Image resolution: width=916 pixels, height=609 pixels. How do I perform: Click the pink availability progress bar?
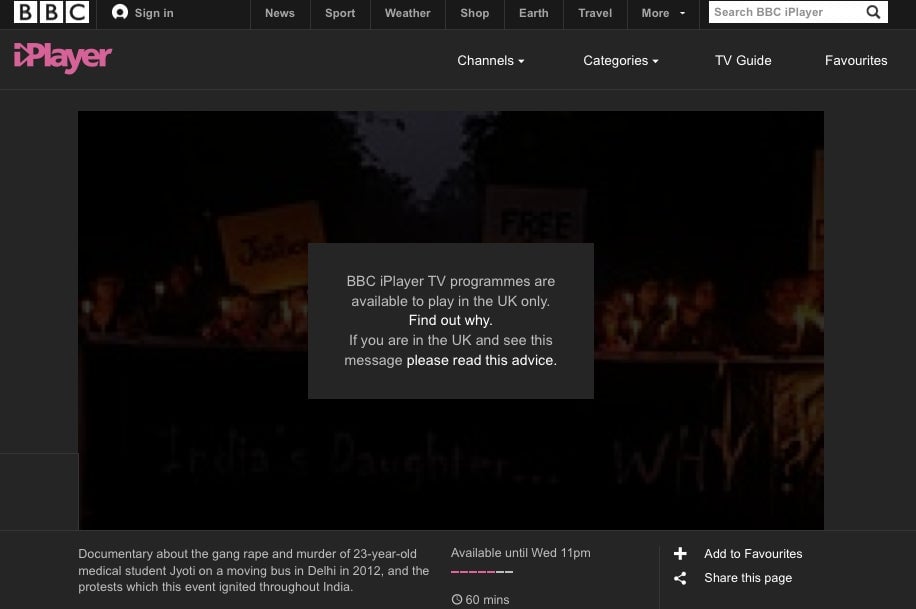[482, 572]
